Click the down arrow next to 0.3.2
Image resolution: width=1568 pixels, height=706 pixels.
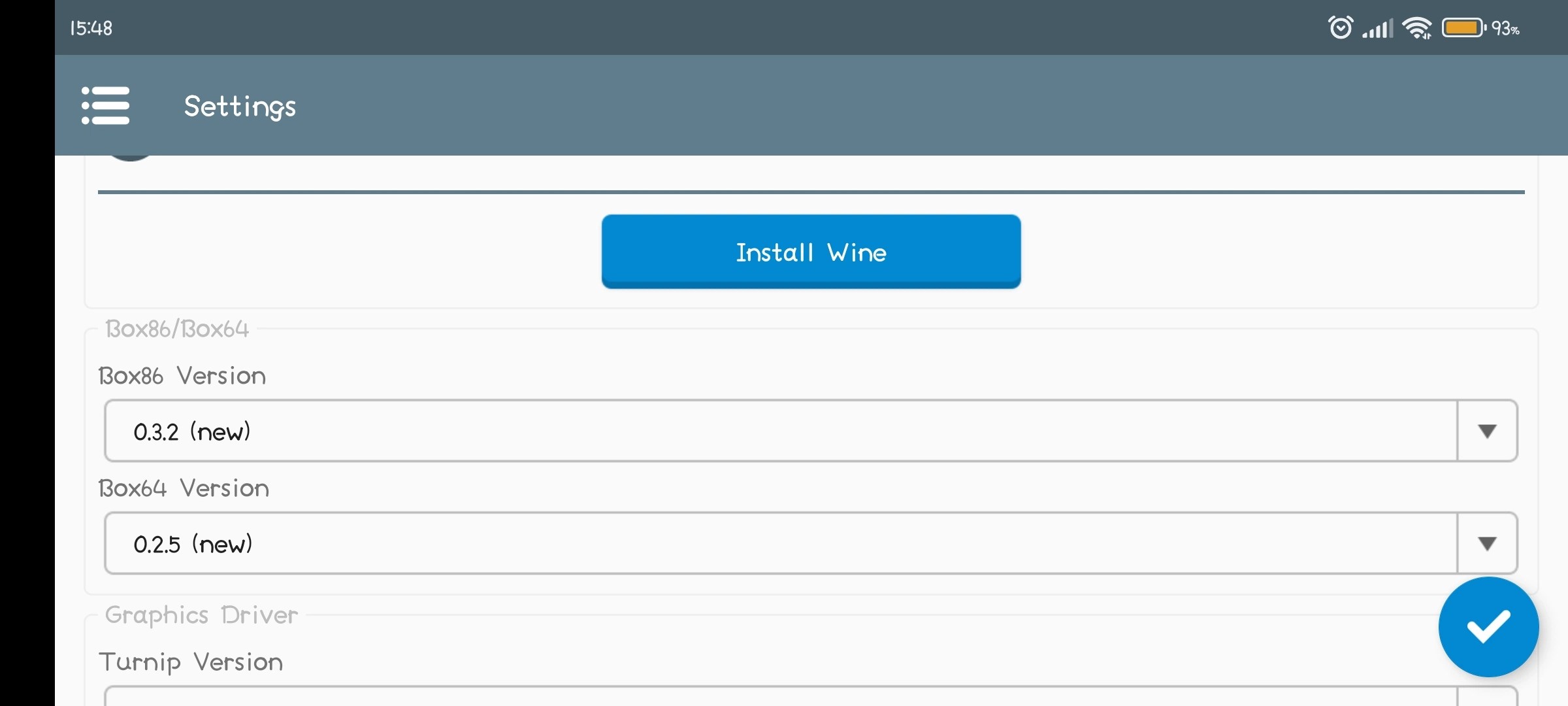[x=1487, y=430]
